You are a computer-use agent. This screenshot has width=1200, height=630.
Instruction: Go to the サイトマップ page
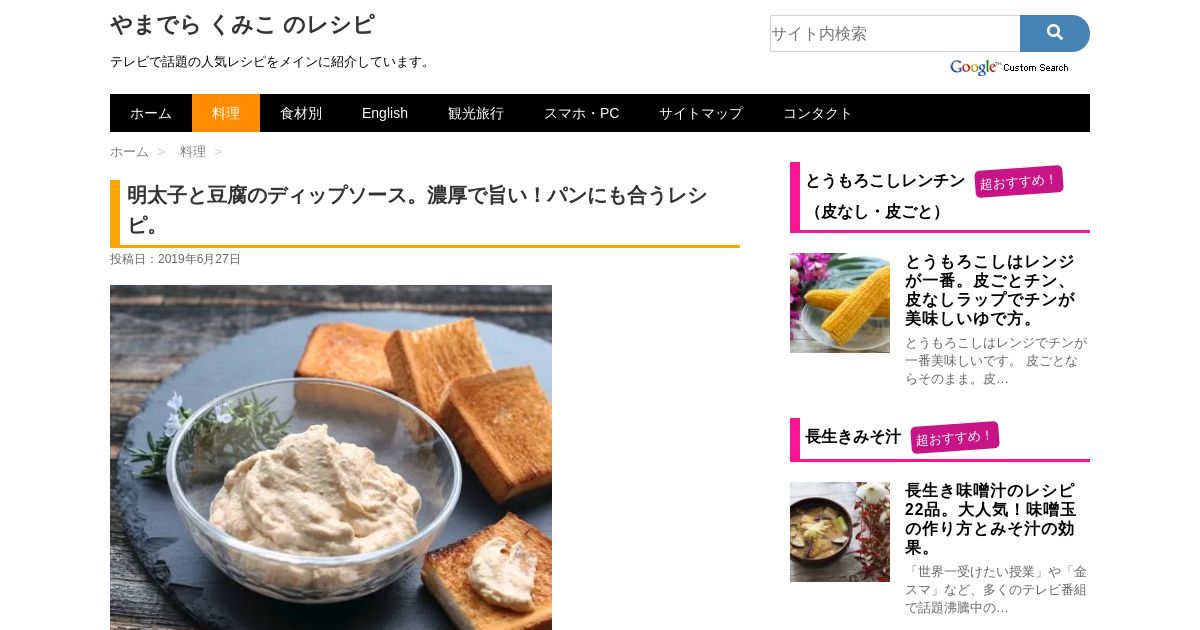(701, 113)
